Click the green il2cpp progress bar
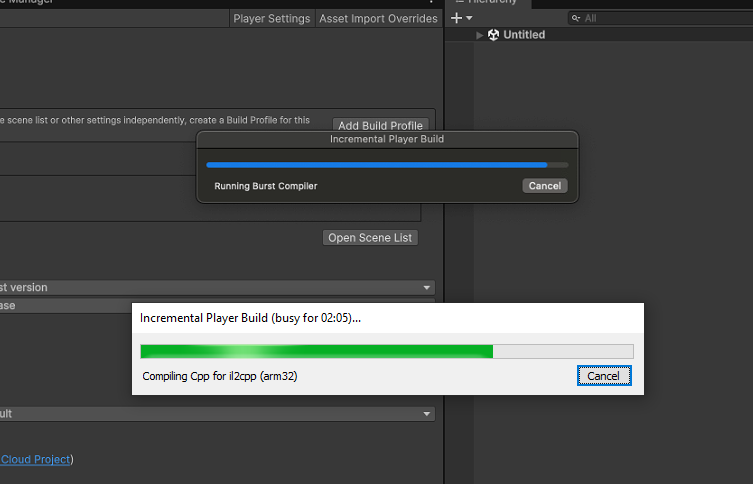Screen dimensions: 753x484 point(387,351)
